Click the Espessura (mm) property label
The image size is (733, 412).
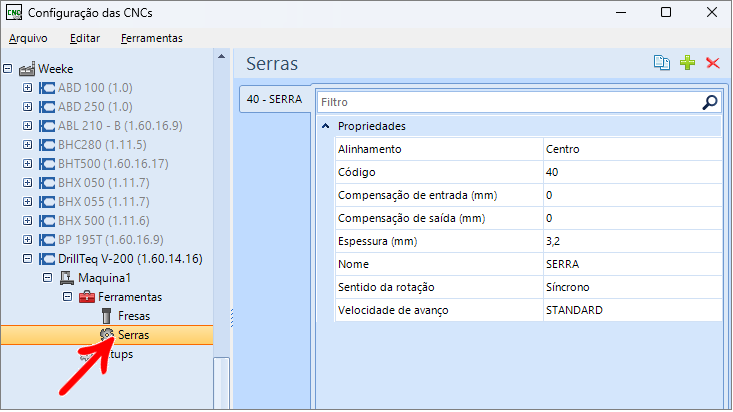378,241
